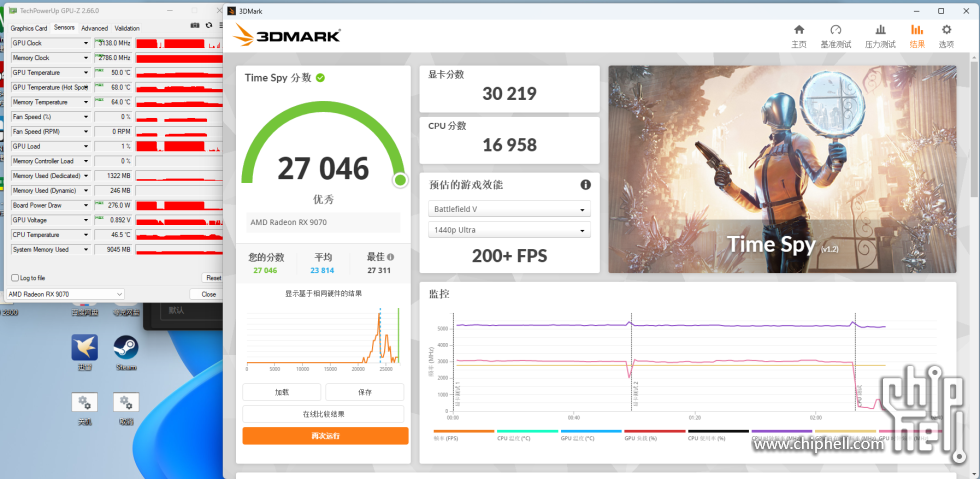Image resolution: width=980 pixels, height=479 pixels.
Task: Toggle the black CPU usage legend line
Action: click(718, 431)
